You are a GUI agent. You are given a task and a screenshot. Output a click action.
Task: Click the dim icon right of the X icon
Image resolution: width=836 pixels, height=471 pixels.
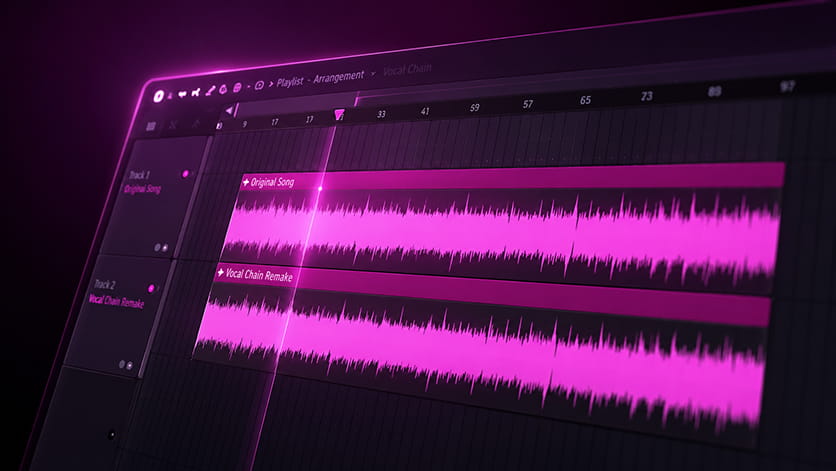tap(196, 123)
